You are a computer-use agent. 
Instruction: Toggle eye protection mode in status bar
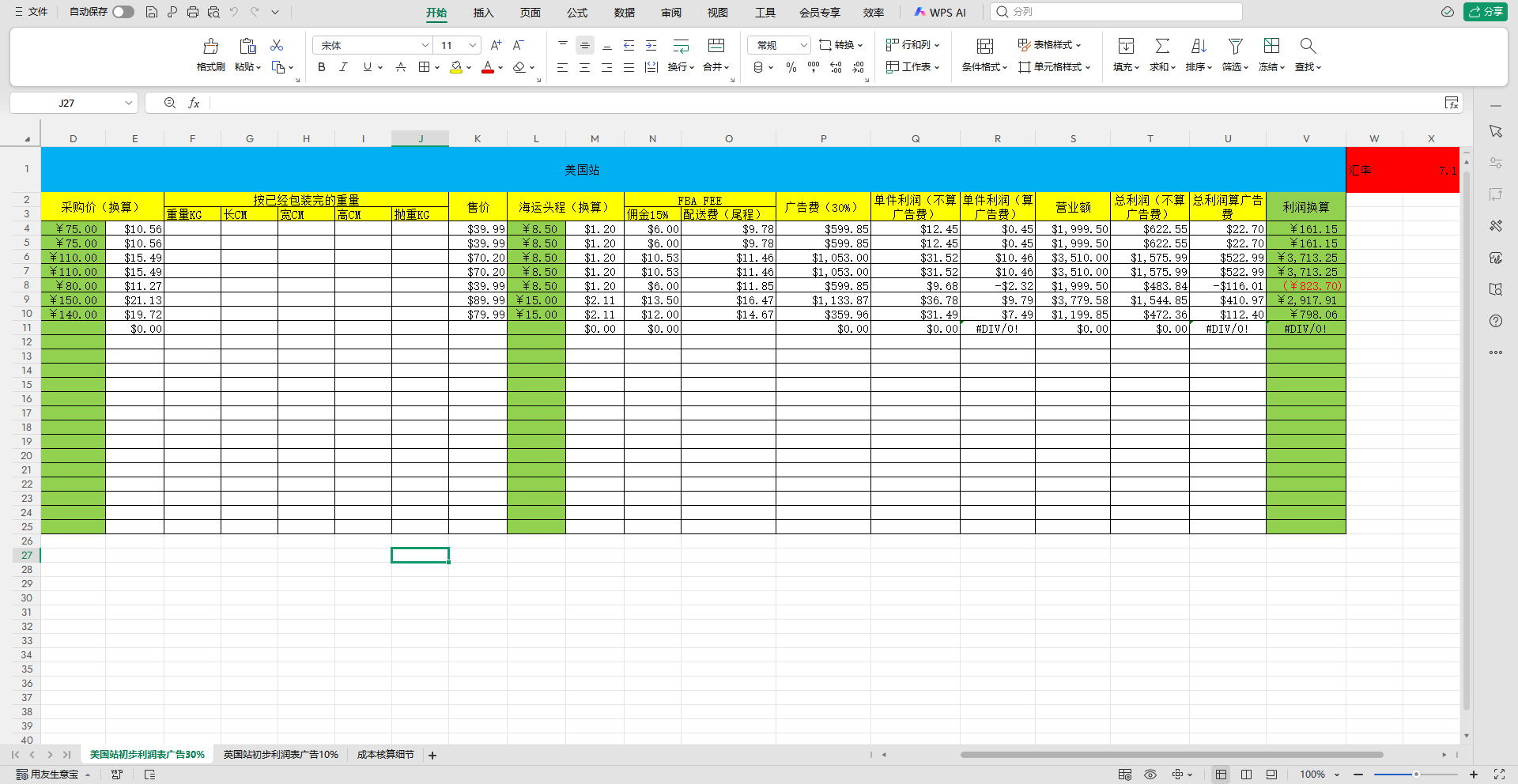tap(1150, 775)
